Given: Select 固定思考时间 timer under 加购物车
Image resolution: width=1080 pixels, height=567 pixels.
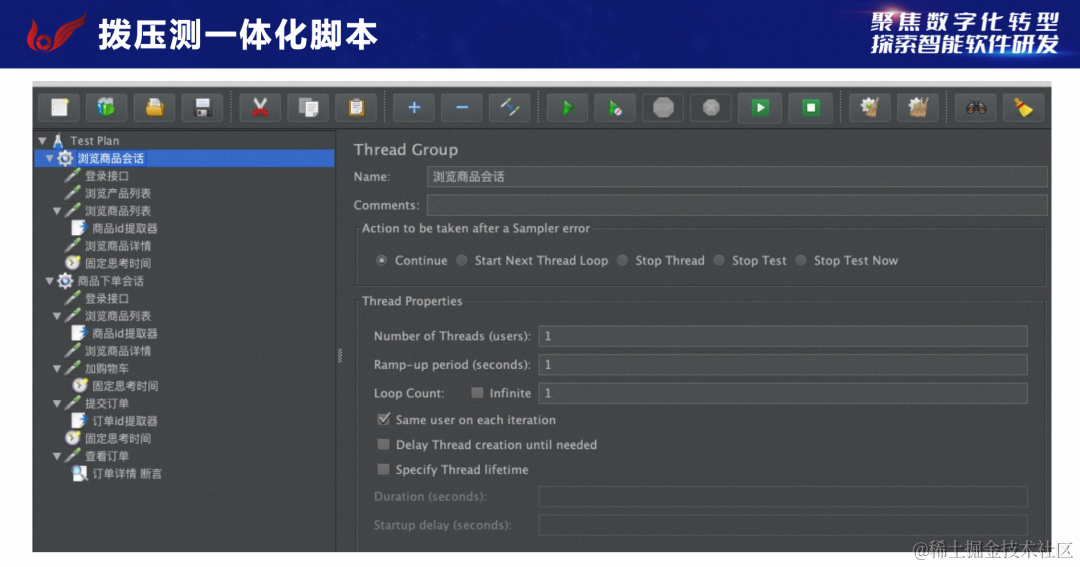Looking at the screenshot, I should tap(125, 386).
